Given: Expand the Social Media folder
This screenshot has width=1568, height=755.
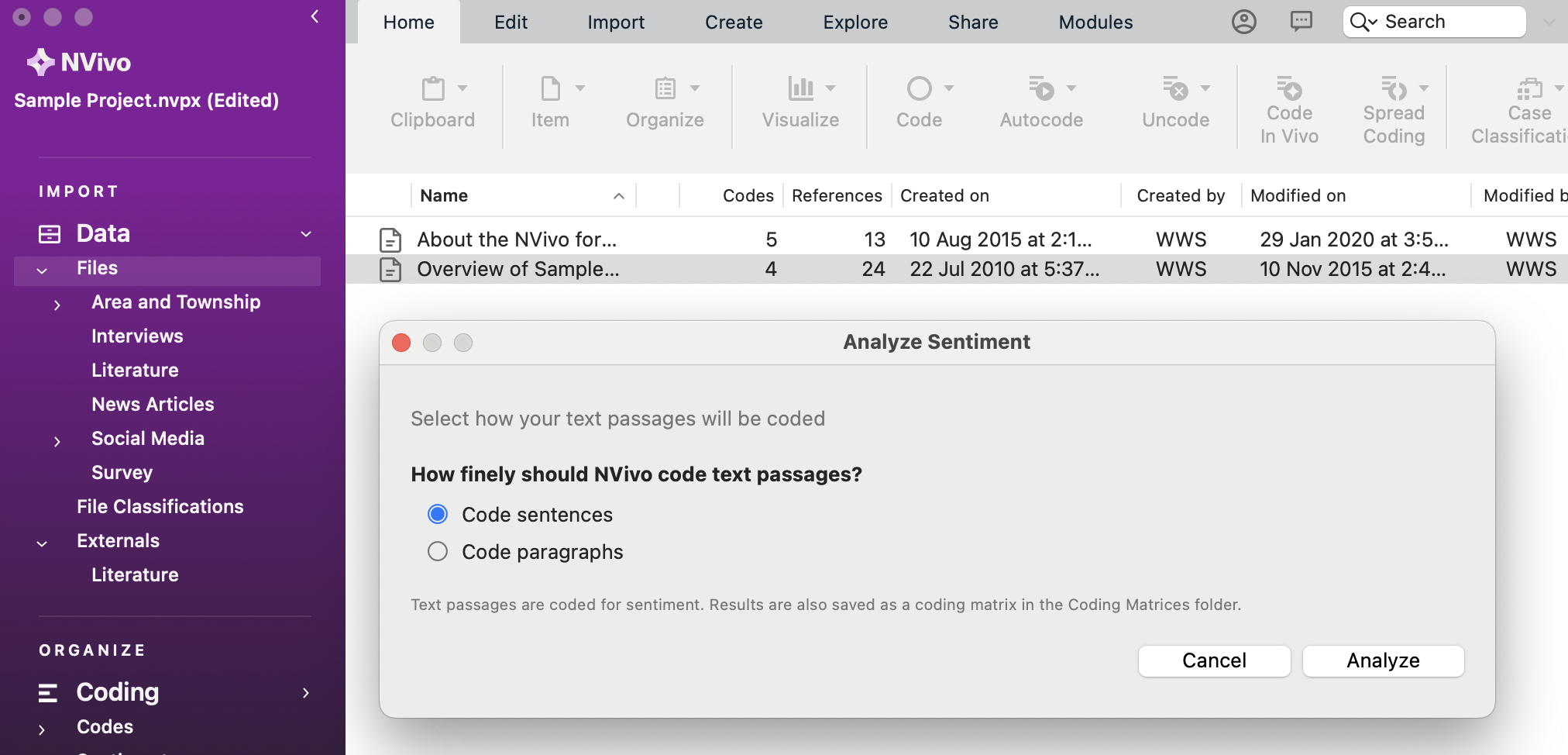Looking at the screenshot, I should pyautogui.click(x=57, y=442).
